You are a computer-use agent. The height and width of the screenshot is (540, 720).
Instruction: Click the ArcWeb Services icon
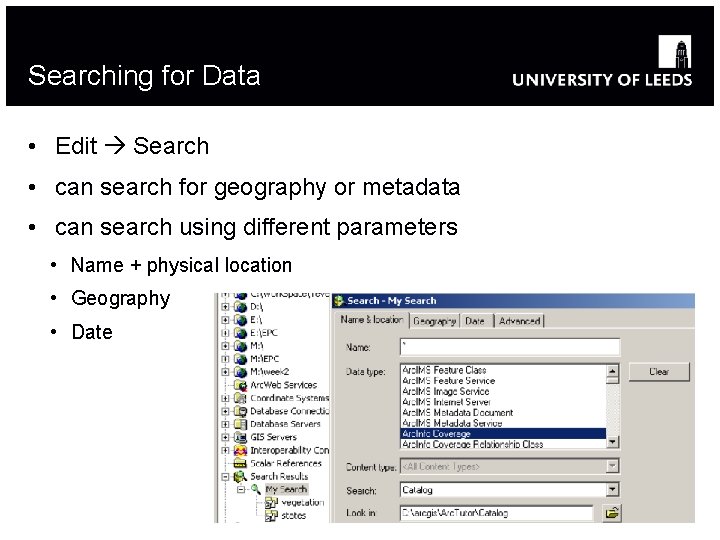click(x=241, y=385)
